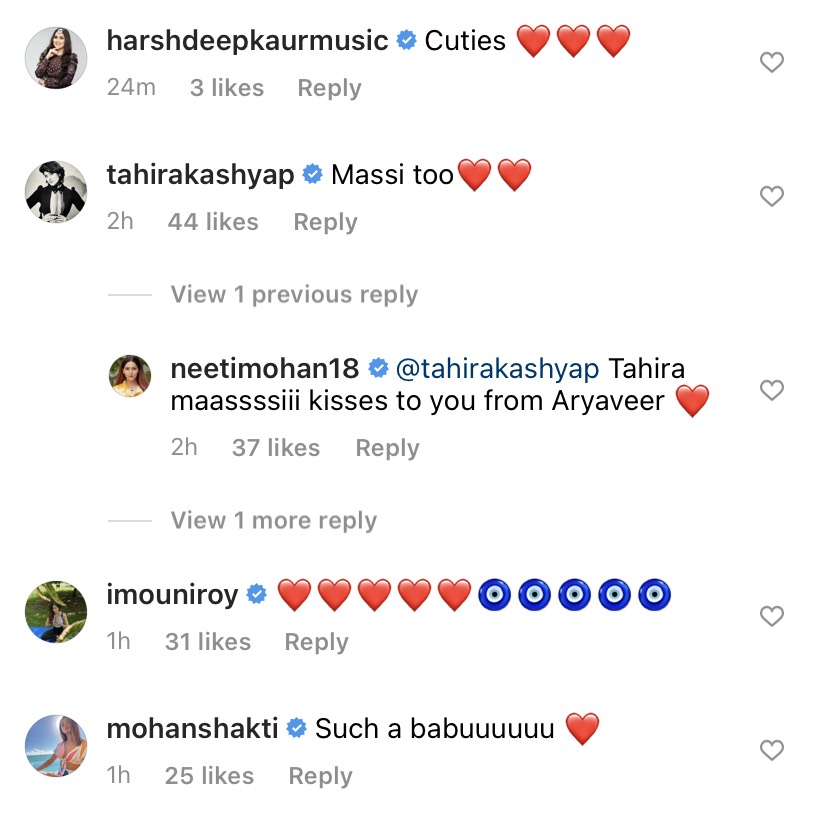Reply to tahirakashyap's comment
814x816 pixels.
click(x=325, y=222)
